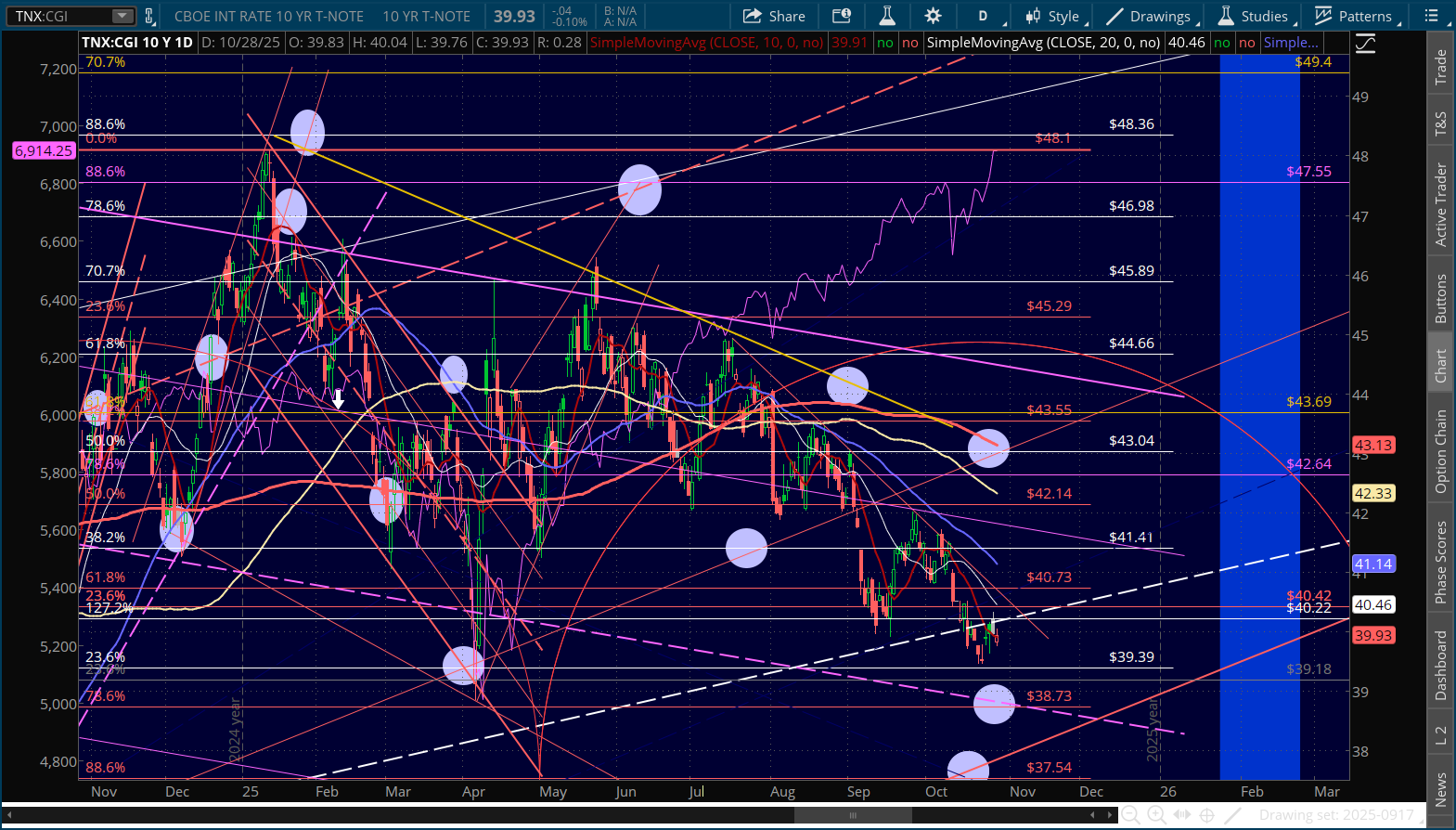1456x830 pixels.
Task: Click the beaker Edit Studies icon
Action: coord(887,16)
